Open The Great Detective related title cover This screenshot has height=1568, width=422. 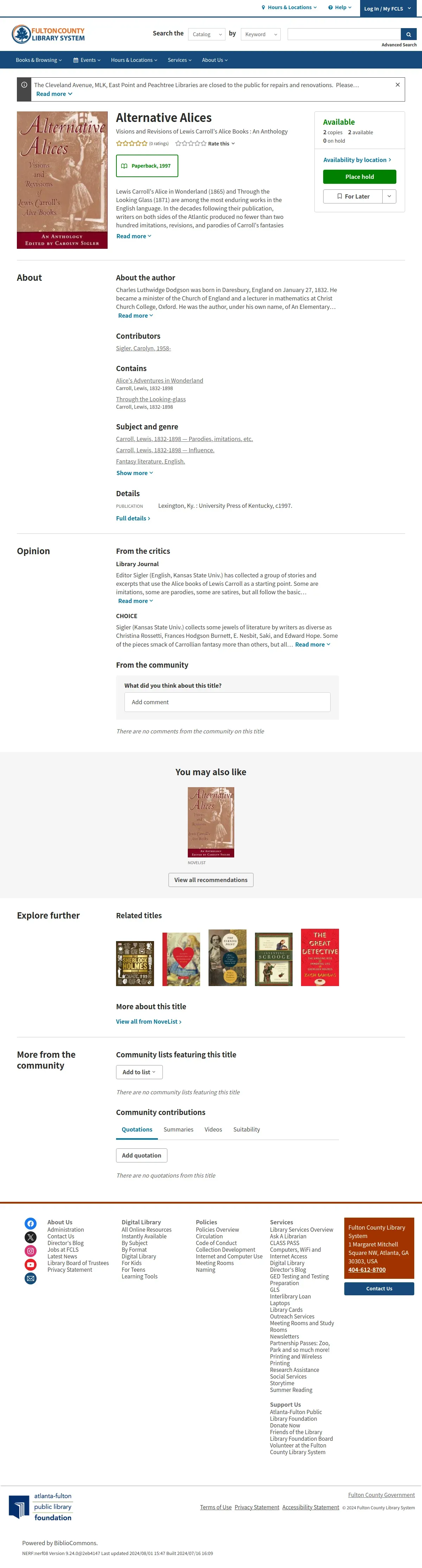(320, 958)
